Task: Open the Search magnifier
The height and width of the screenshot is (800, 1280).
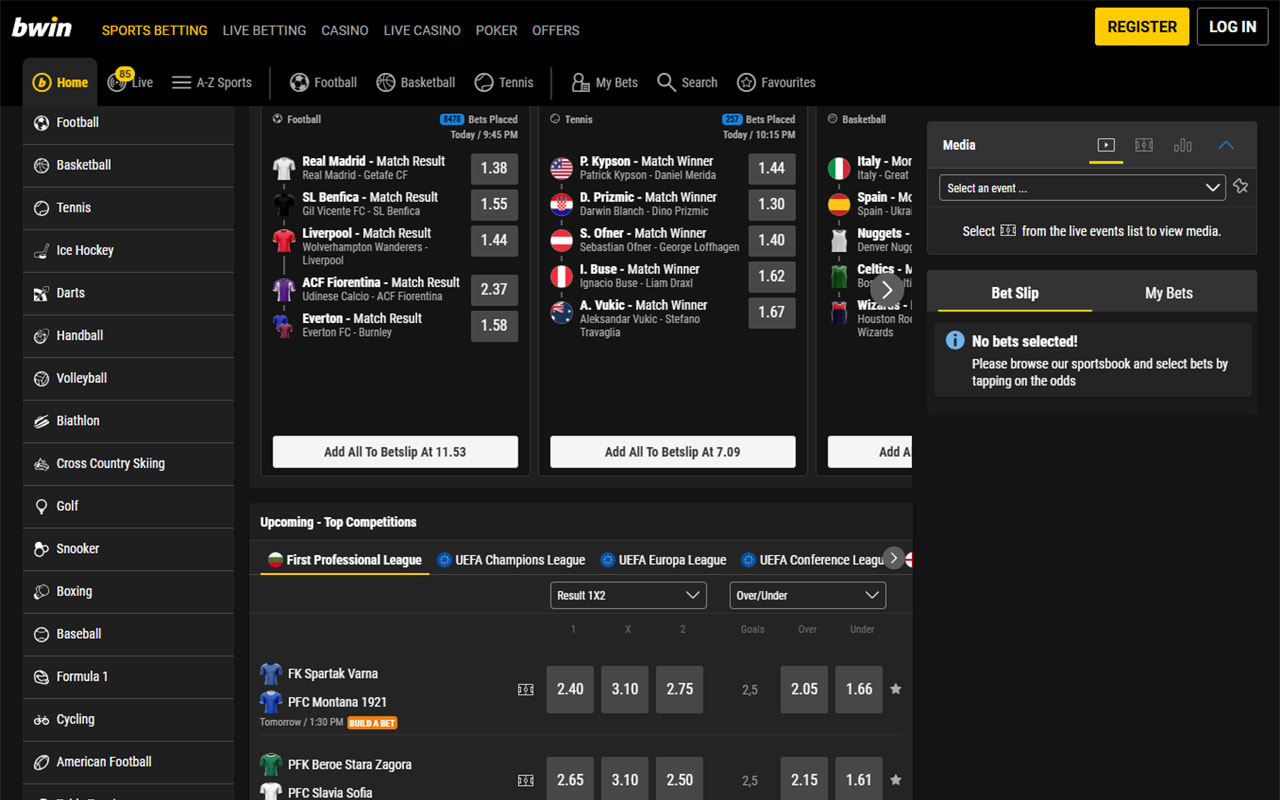Action: [x=666, y=83]
